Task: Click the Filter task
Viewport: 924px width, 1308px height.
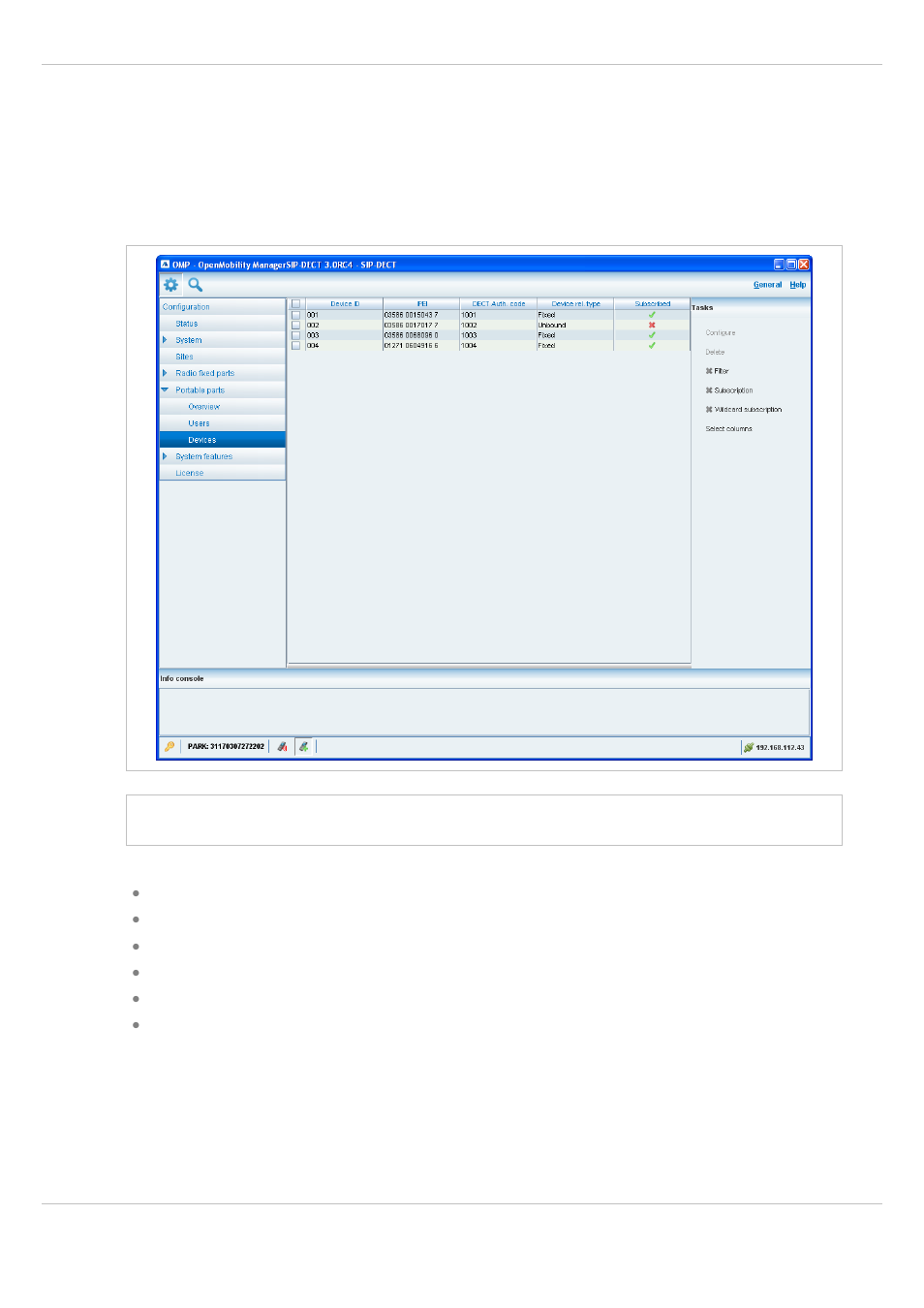Action: pos(717,371)
